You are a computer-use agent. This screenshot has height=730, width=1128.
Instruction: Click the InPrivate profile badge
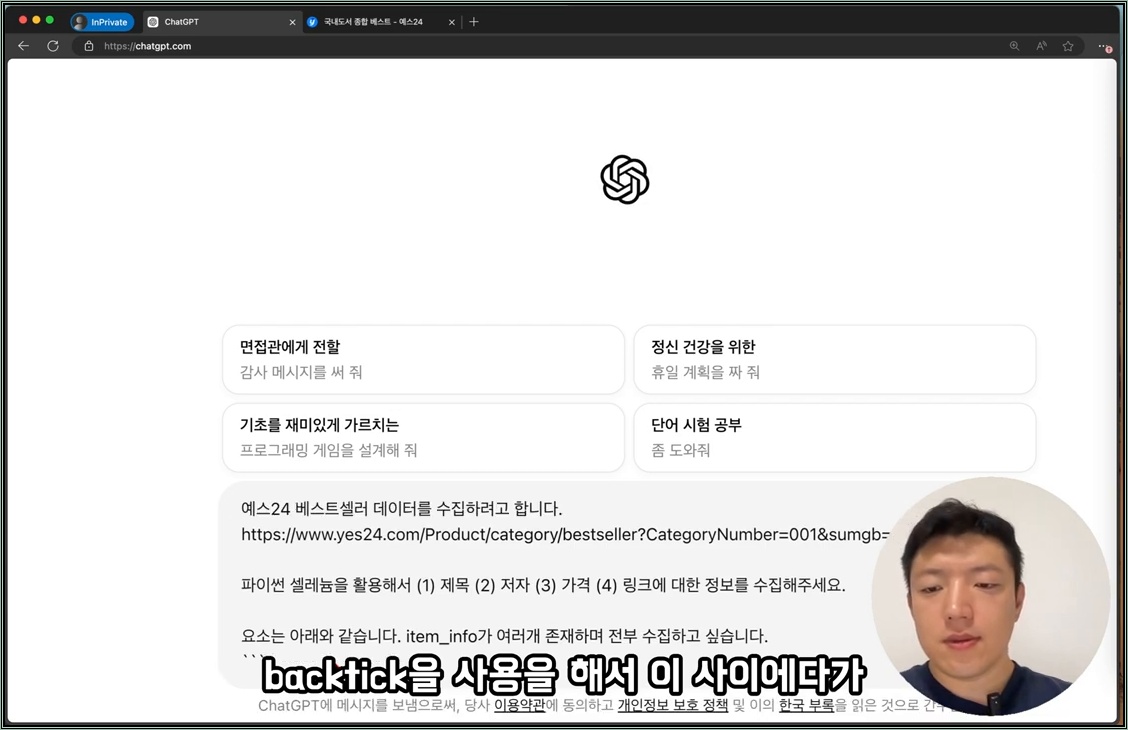click(x=102, y=22)
